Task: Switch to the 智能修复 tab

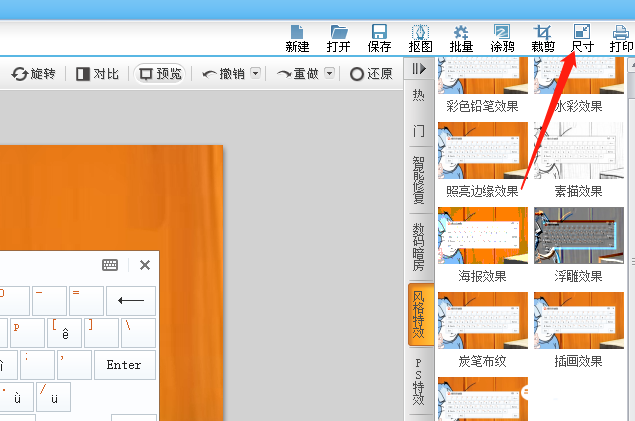Action: click(x=419, y=180)
